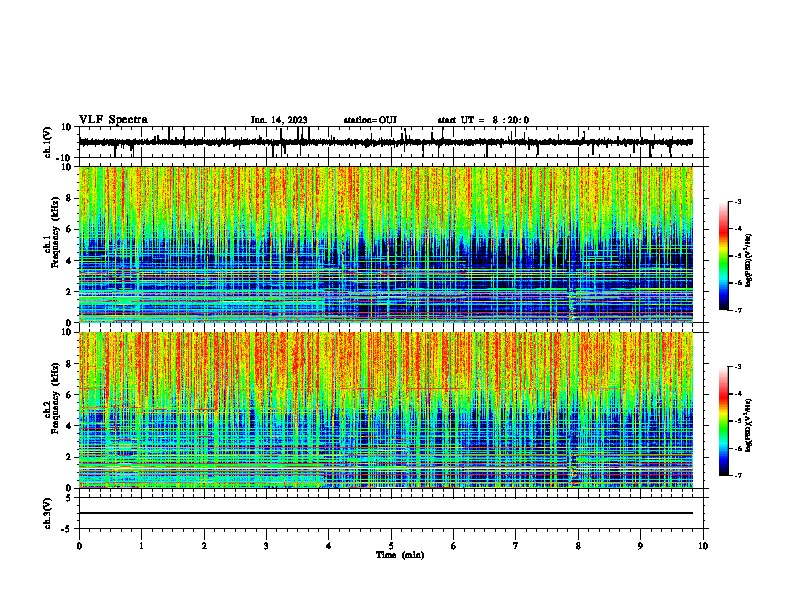Click the "-3" tick on the ch.1 colorbar

point(737,201)
